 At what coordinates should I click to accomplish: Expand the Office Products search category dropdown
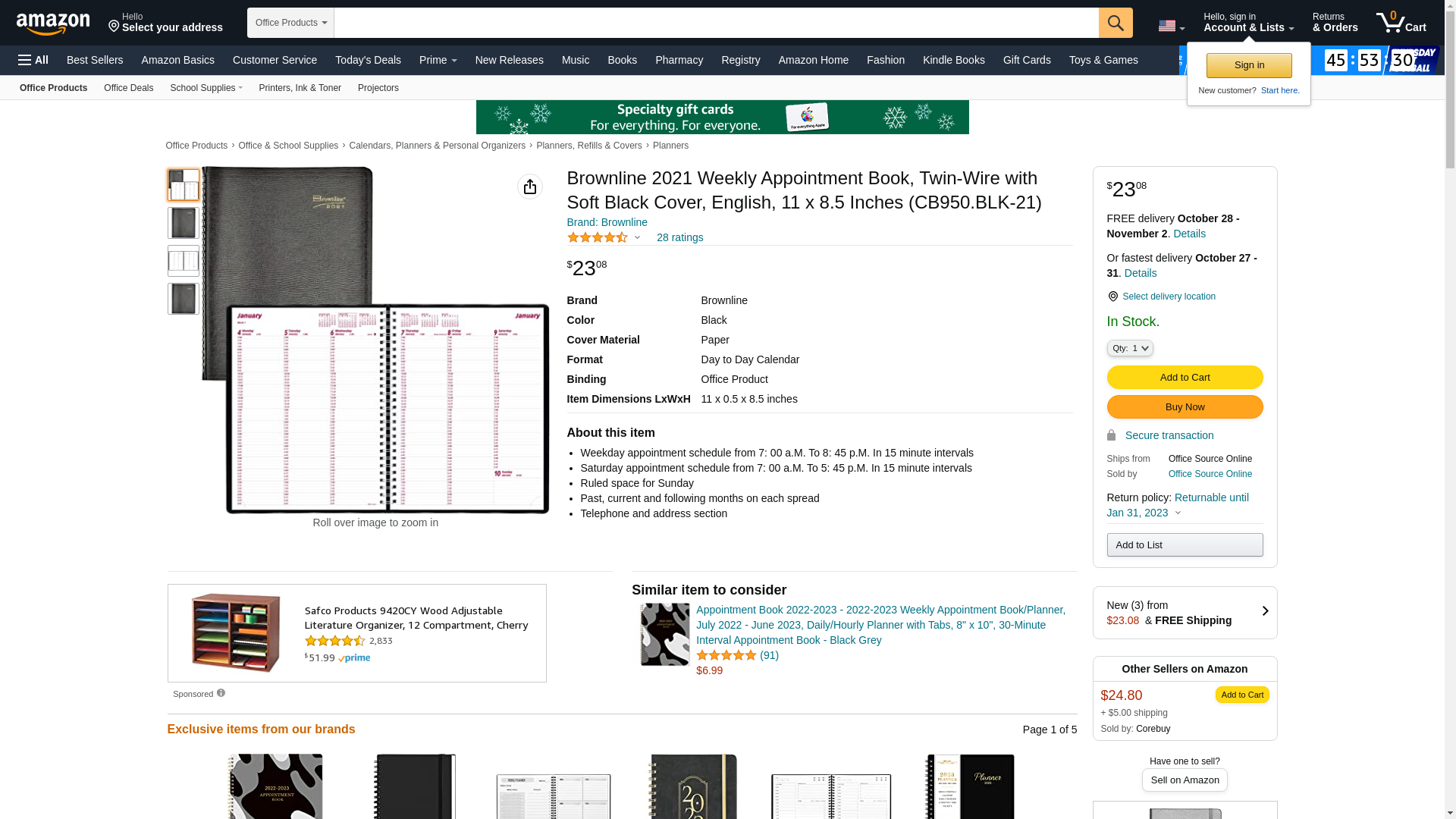pos(290,23)
